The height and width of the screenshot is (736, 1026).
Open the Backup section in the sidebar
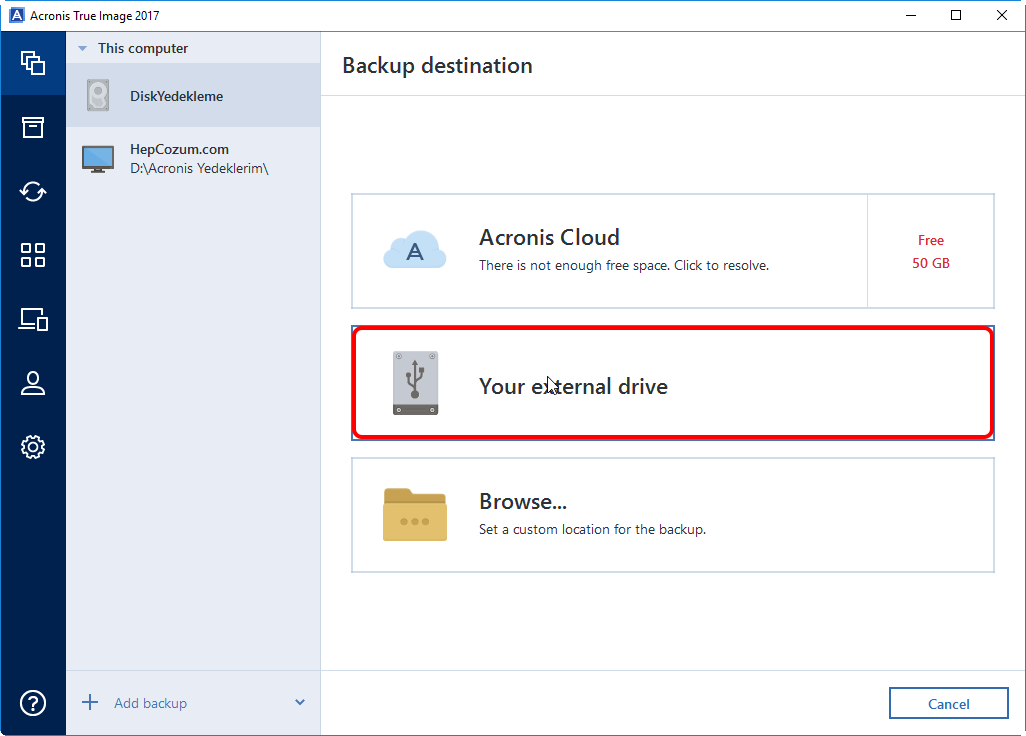[33, 63]
